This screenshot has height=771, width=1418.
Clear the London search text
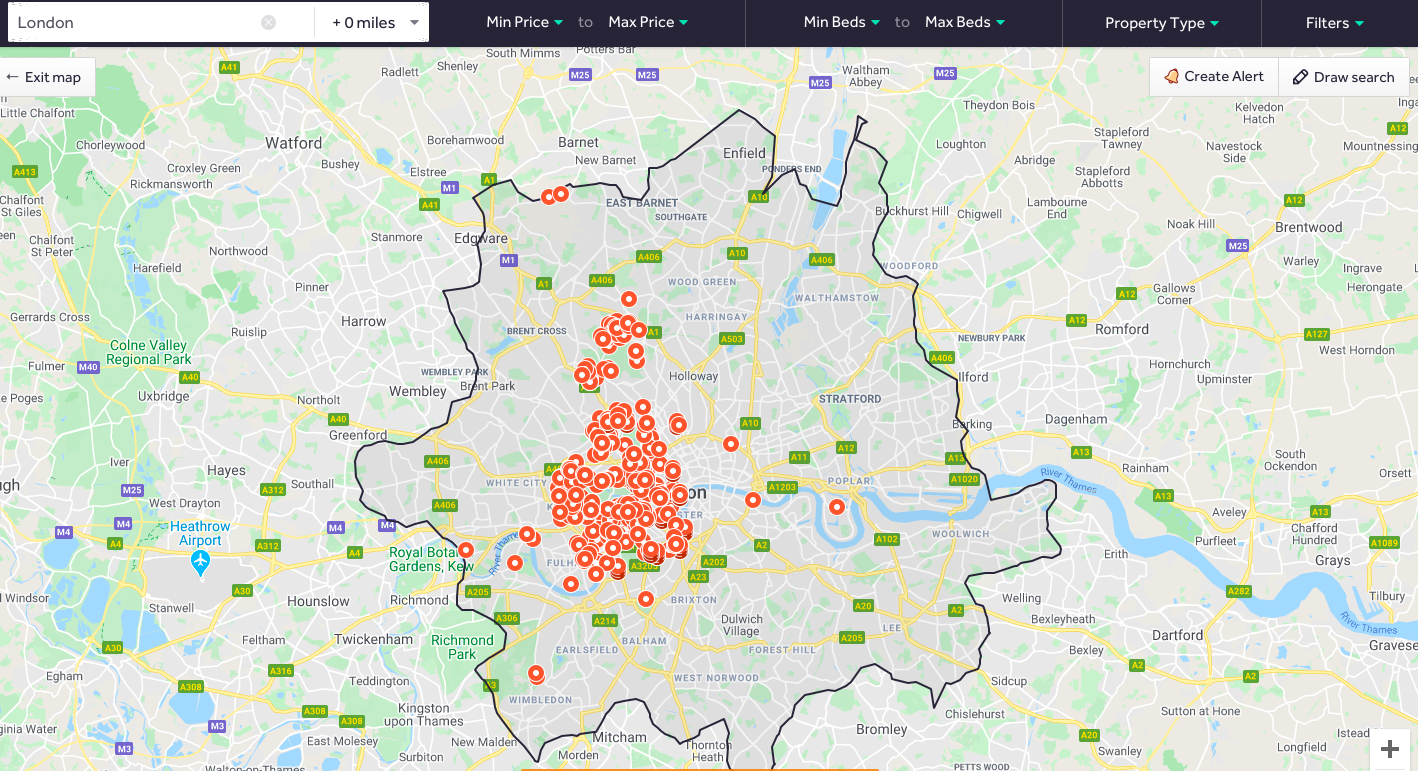(267, 22)
